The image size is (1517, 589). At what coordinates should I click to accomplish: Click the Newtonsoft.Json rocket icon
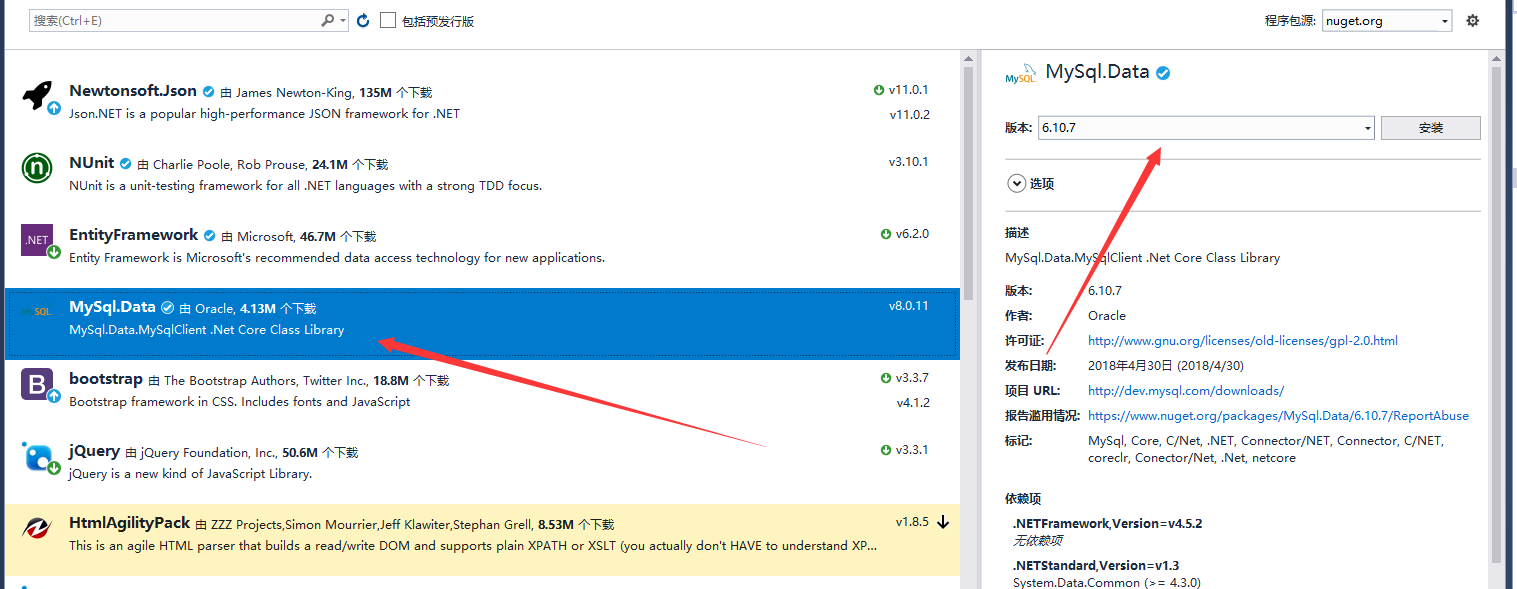pyautogui.click(x=37, y=97)
